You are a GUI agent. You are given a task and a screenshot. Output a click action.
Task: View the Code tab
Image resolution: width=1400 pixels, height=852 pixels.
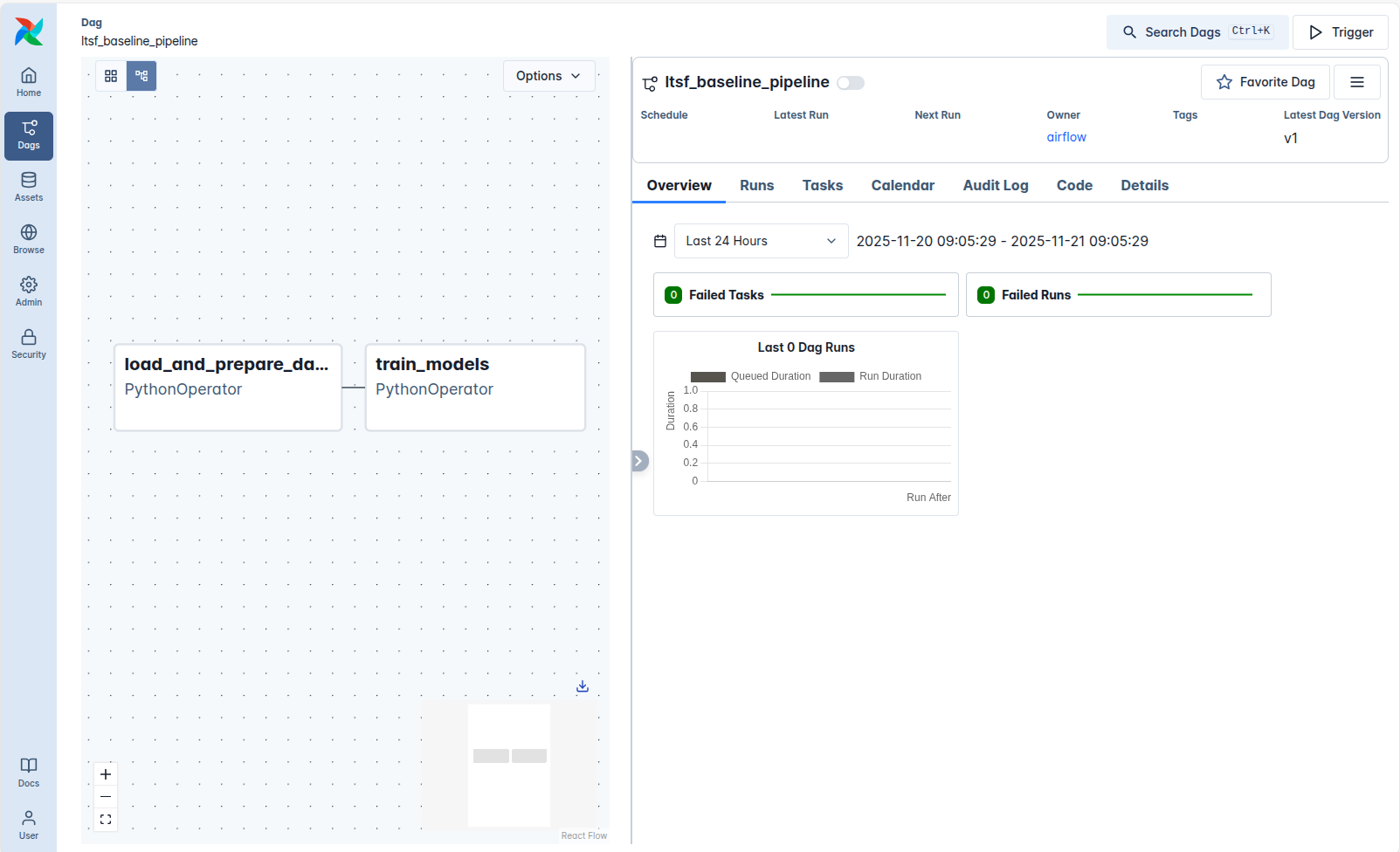pyautogui.click(x=1074, y=185)
